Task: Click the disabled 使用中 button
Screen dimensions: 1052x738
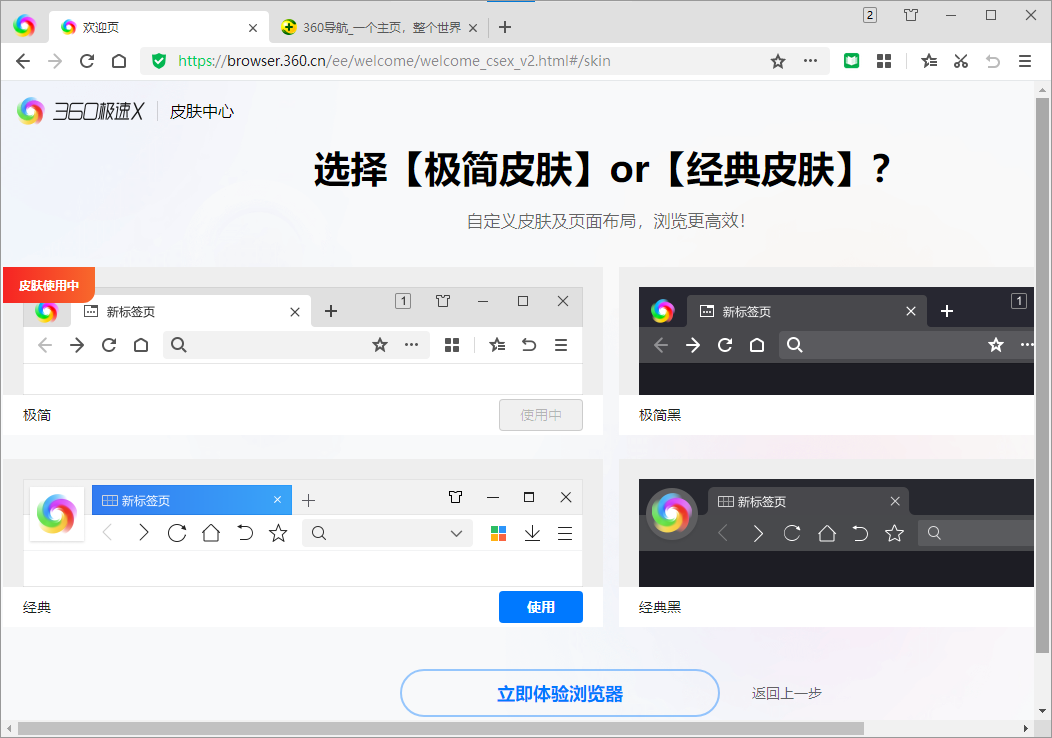Action: click(x=541, y=415)
